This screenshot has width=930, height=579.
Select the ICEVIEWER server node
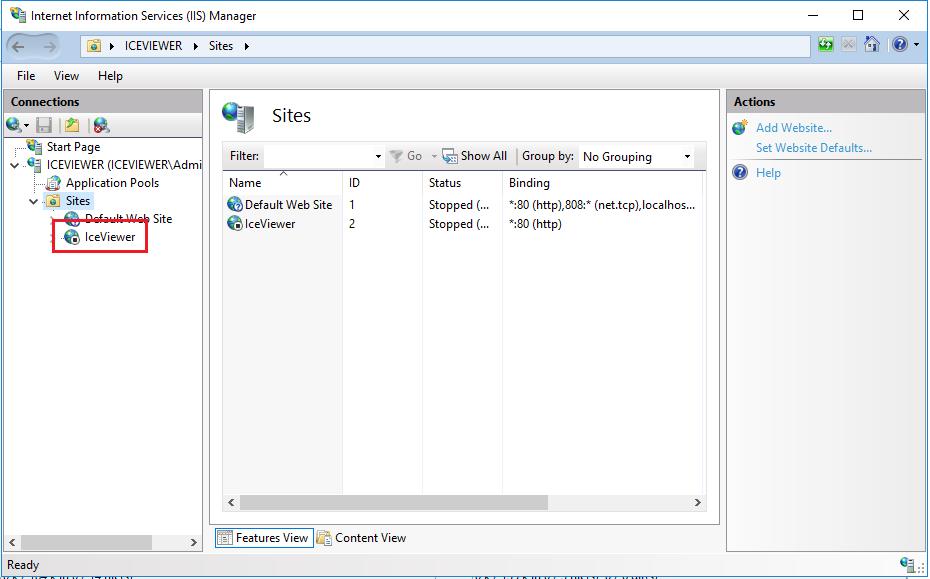click(124, 165)
